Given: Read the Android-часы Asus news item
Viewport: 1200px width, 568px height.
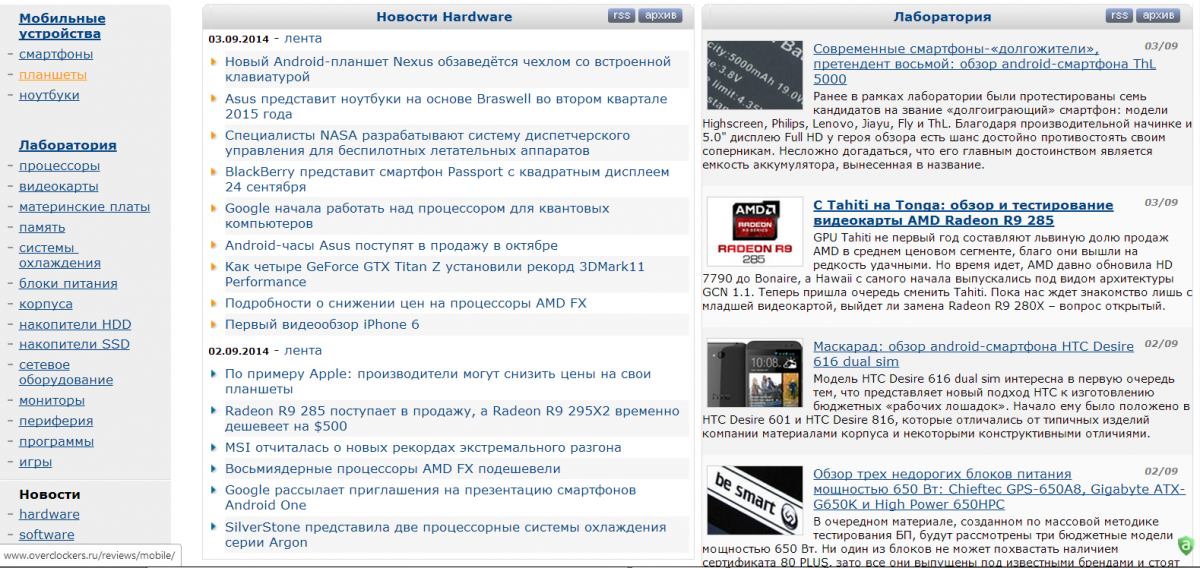Looking at the screenshot, I should [391, 245].
